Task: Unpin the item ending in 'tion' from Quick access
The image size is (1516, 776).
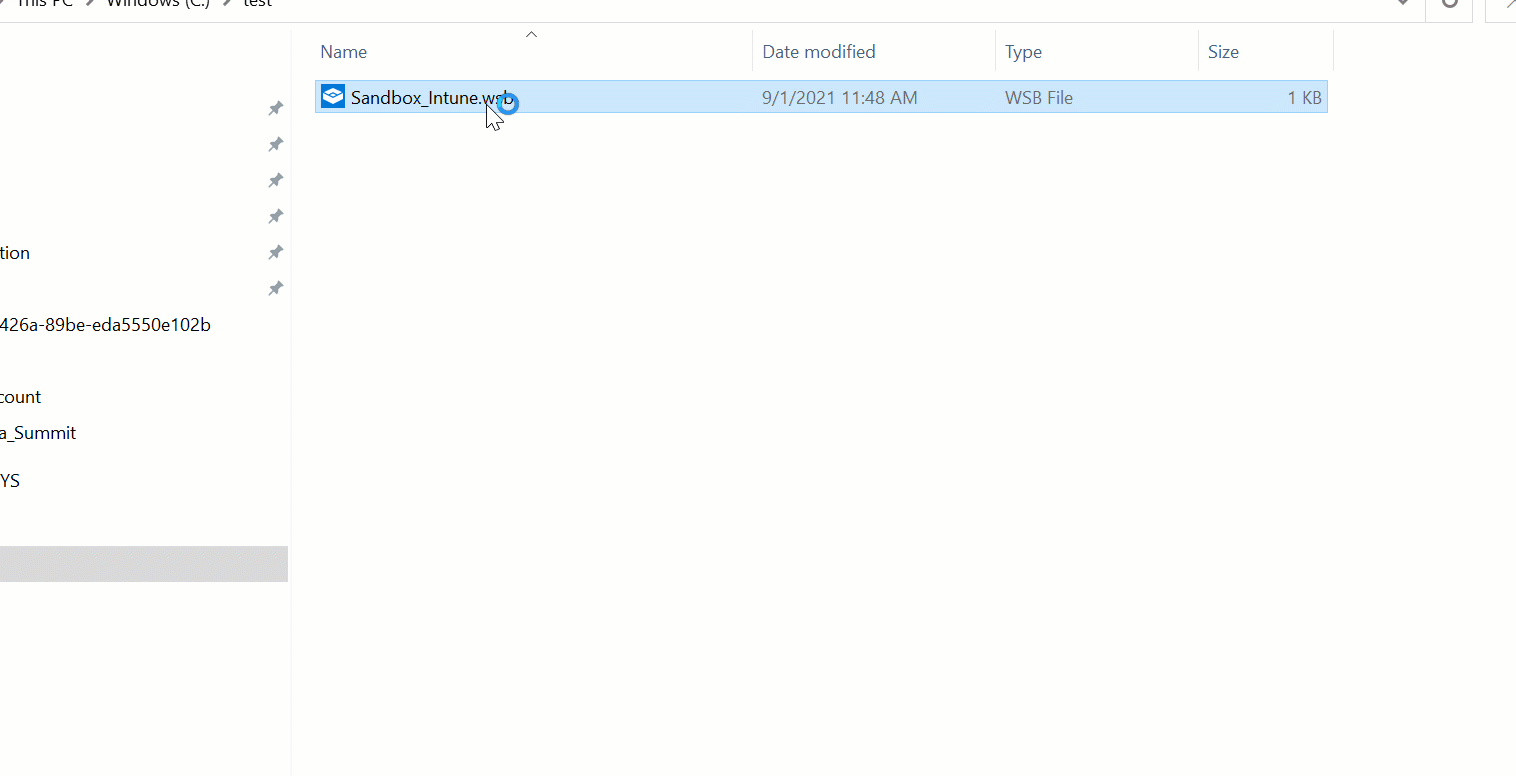Action: tap(276, 252)
